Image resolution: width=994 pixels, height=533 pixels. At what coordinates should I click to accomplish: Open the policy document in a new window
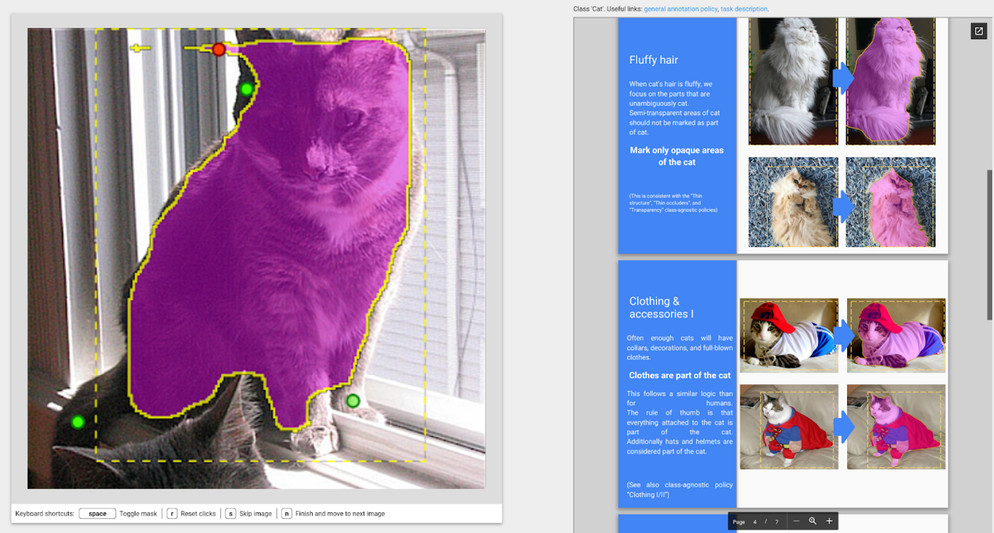tap(978, 31)
